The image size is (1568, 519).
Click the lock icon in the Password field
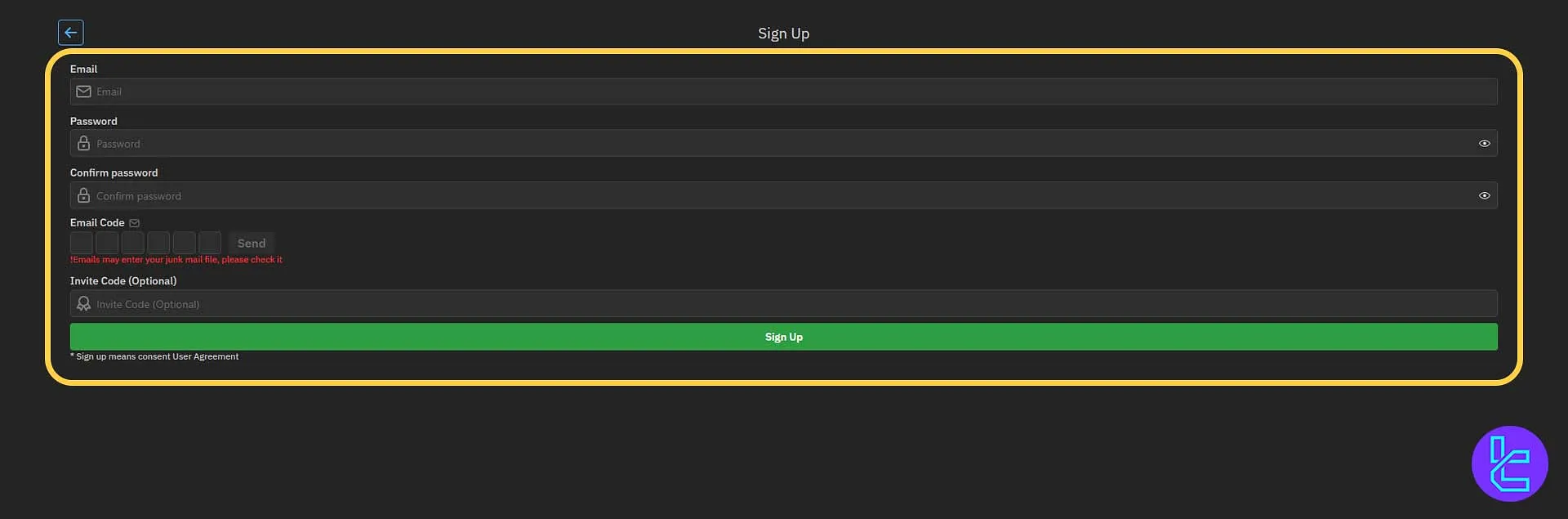(83, 143)
